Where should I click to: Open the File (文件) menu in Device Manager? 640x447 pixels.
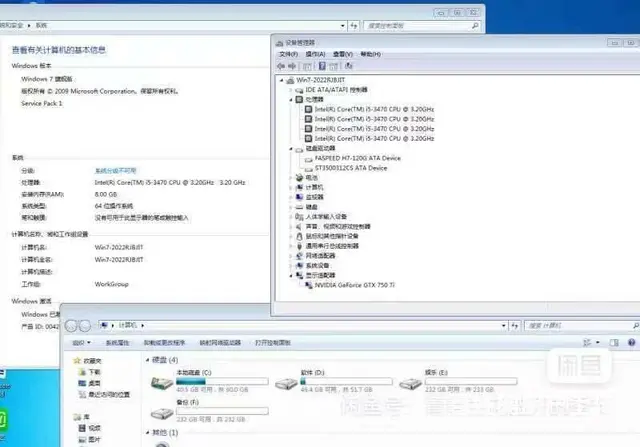pos(288,54)
